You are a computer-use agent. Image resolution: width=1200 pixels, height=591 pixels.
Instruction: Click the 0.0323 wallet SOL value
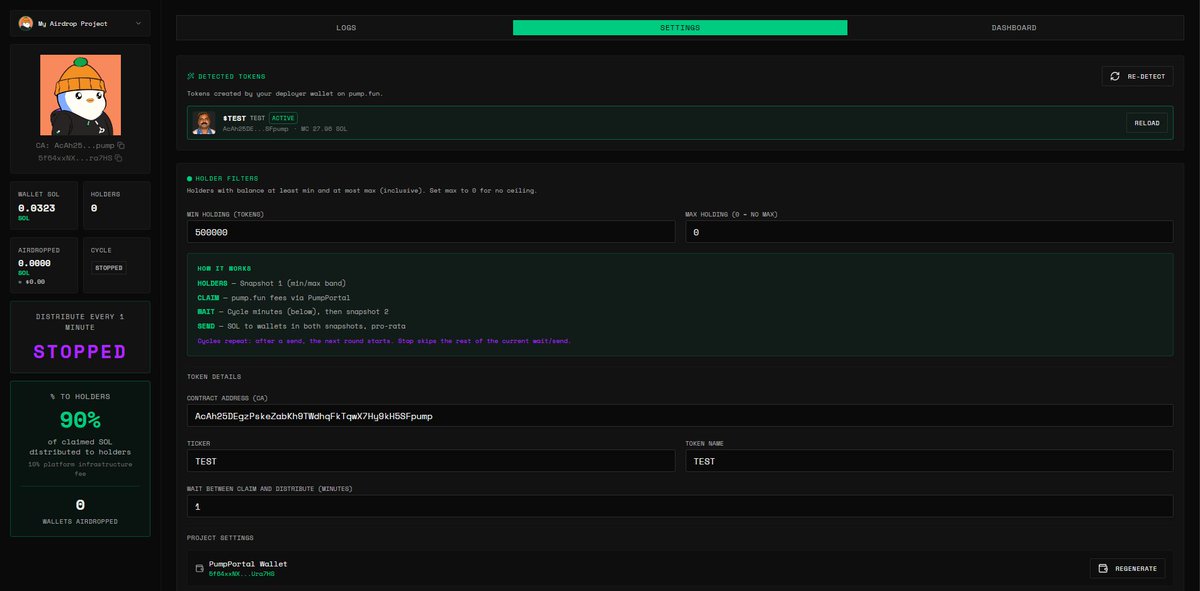click(36, 208)
